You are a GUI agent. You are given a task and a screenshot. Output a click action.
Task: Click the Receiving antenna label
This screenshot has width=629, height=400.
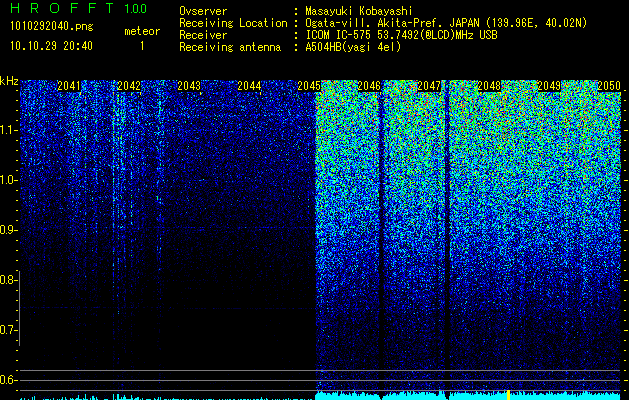[230, 47]
